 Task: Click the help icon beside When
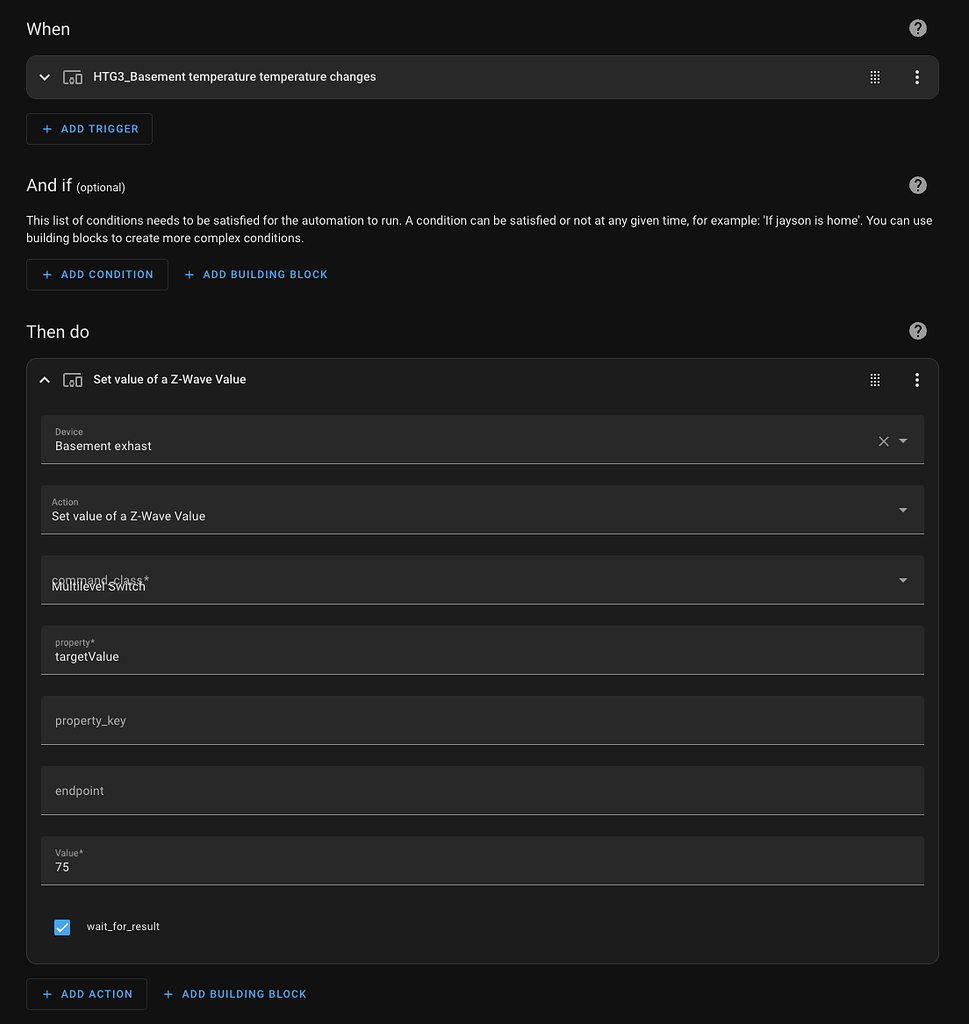[918, 28]
